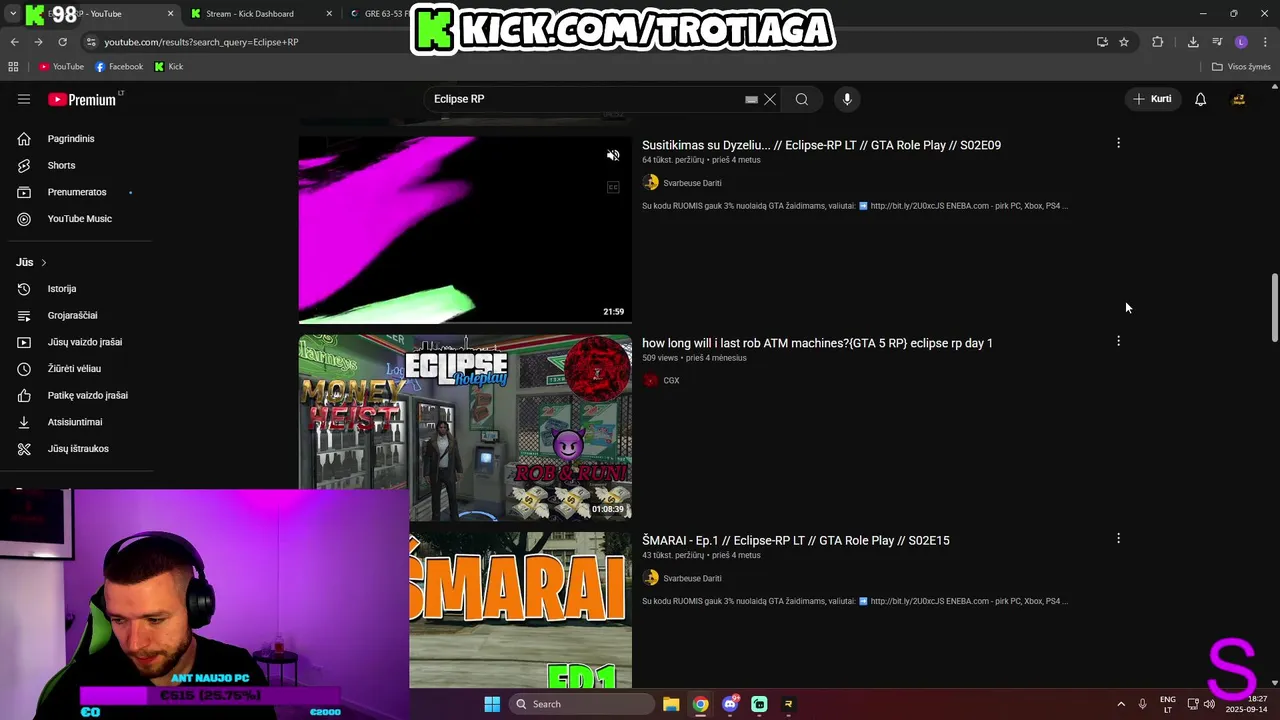The image size is (1280, 720).
Task: Open Visos žymės all bookmarks folder
Action: [x=1241, y=67]
